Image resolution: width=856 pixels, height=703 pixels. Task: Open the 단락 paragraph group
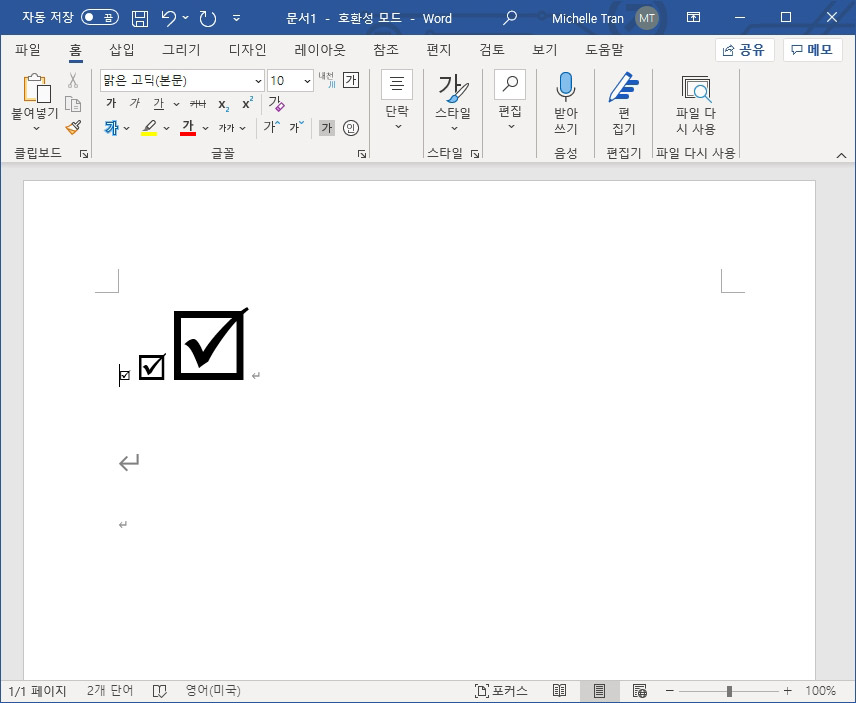click(397, 101)
